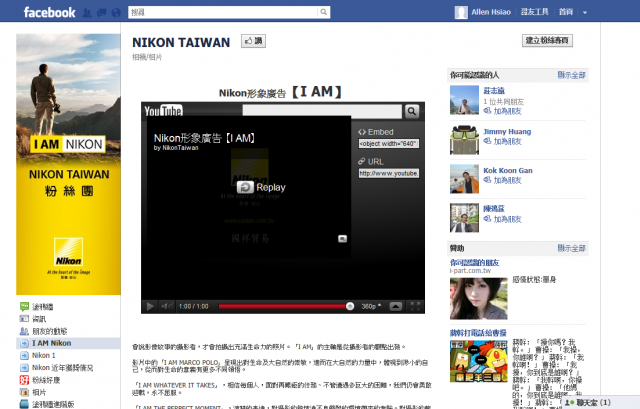The image size is (640, 409).
Task: Click the Home link in top bar
Action: coord(566,12)
